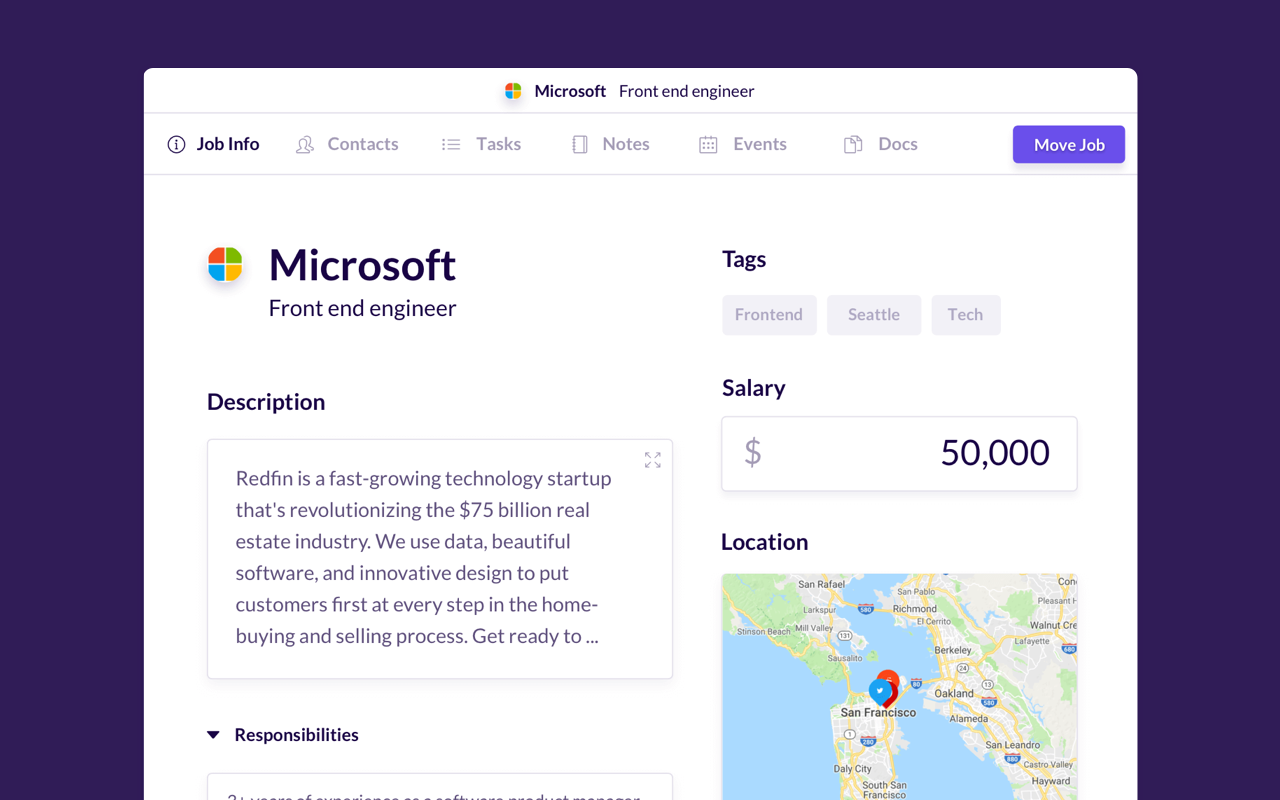Image resolution: width=1280 pixels, height=800 pixels.
Task: Open the Notes tab
Action: pos(610,144)
